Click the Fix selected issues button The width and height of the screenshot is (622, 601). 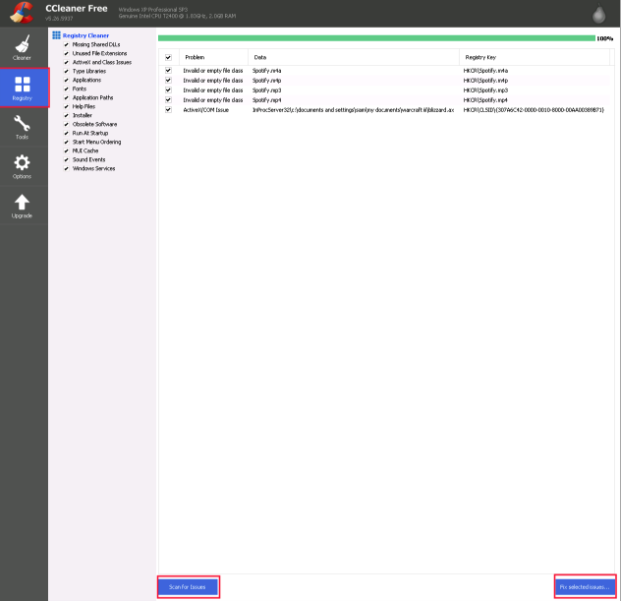585,587
